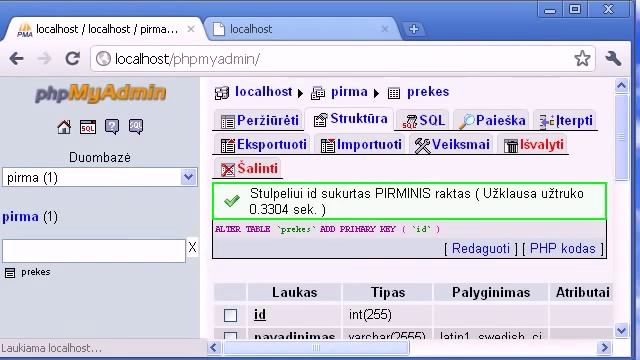Open phpMyAdmin documentation question-mark icon
Image resolution: width=640 pixels, height=360 pixels.
[112, 127]
